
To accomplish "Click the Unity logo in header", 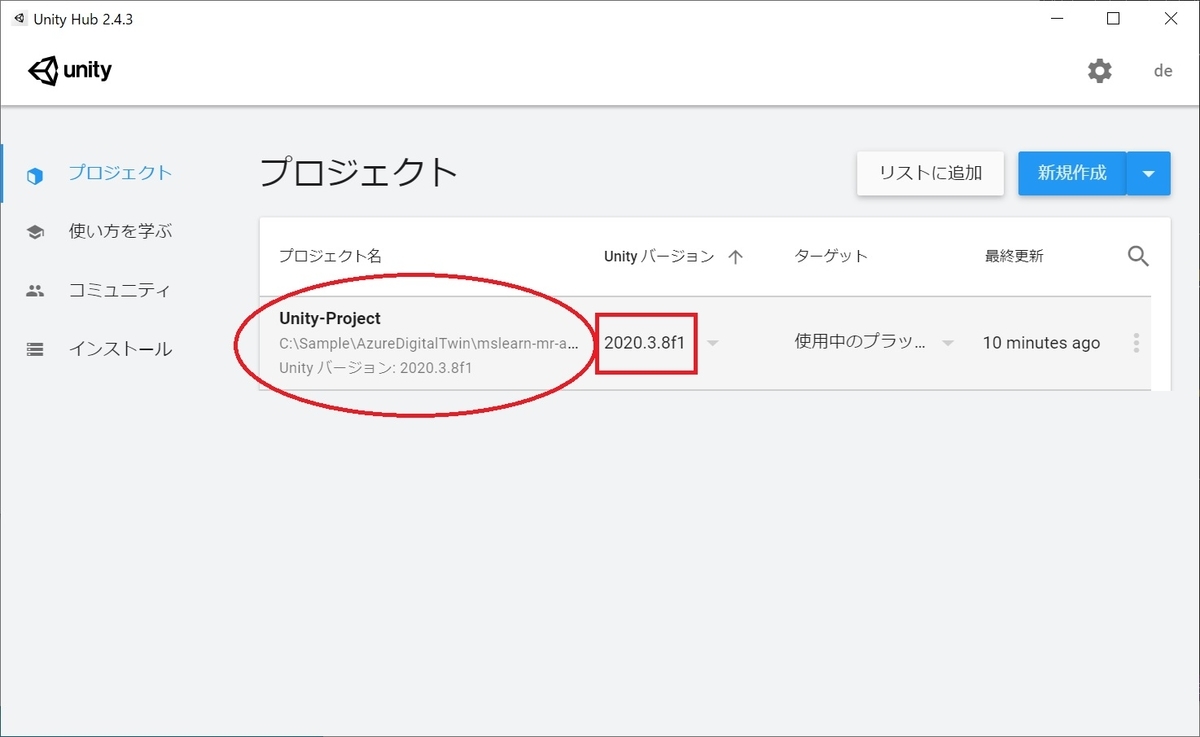I will (70, 71).
